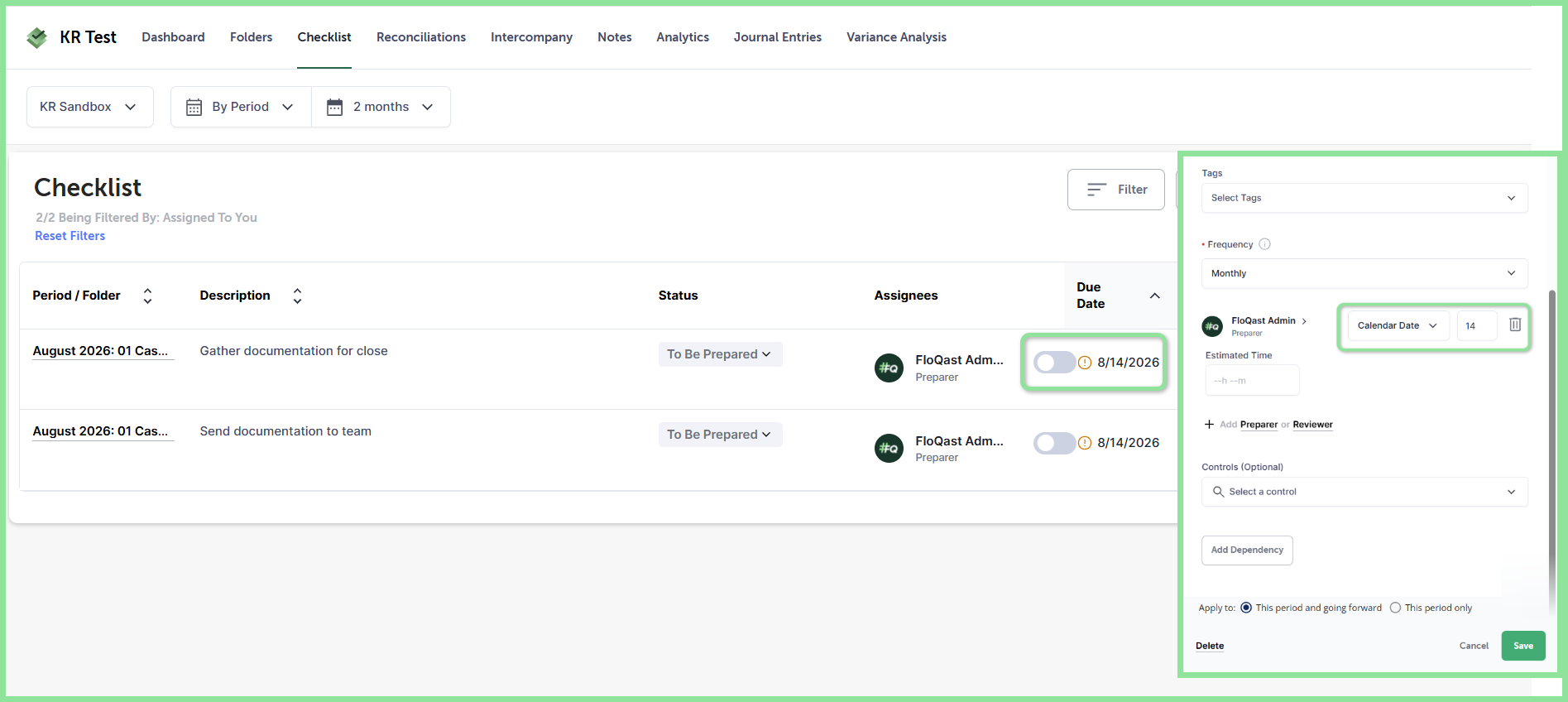The image size is (1568, 702).
Task: Save the checklist item changes
Action: tap(1523, 646)
